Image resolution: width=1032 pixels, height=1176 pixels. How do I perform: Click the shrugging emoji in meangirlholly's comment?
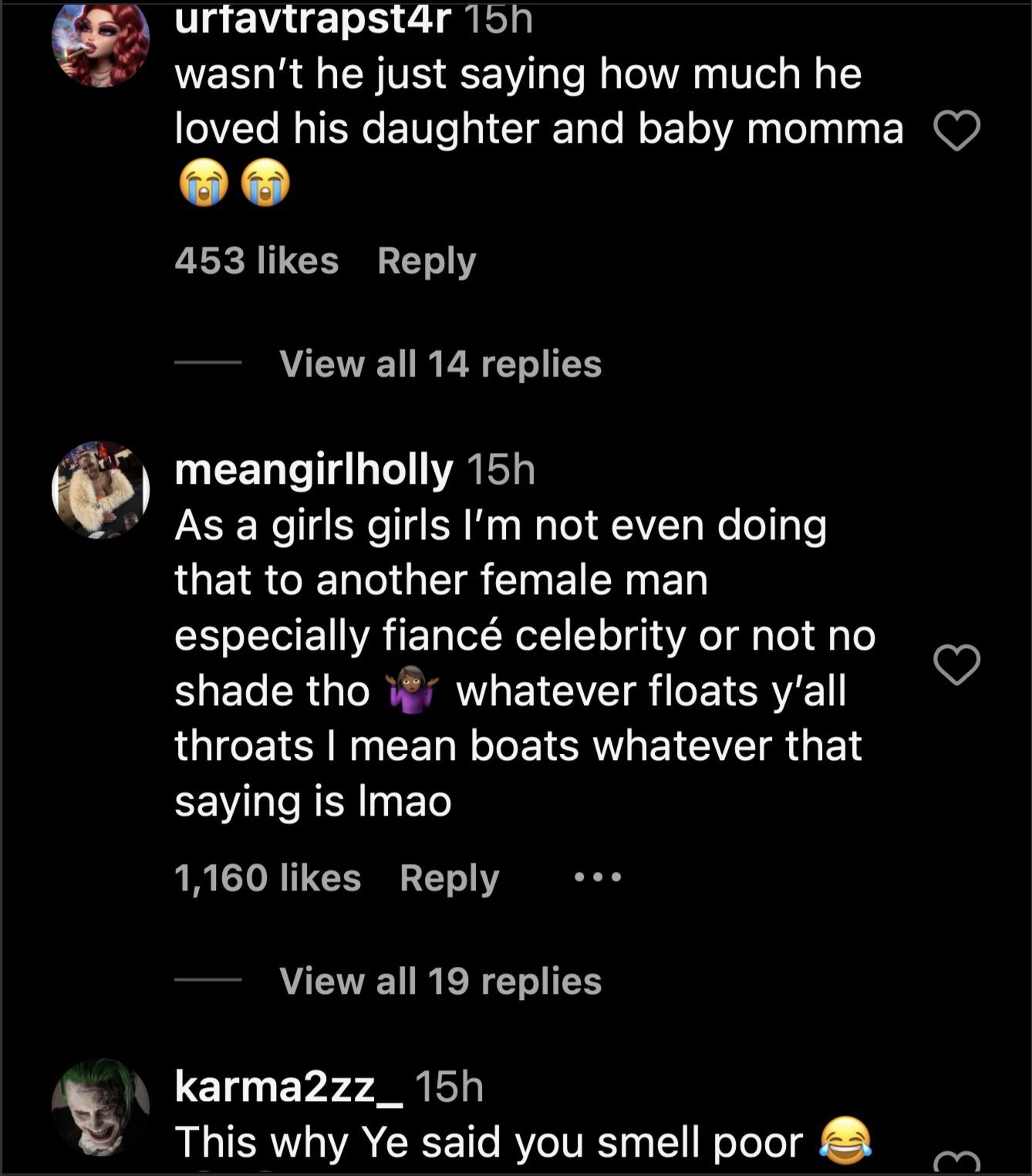[x=413, y=691]
